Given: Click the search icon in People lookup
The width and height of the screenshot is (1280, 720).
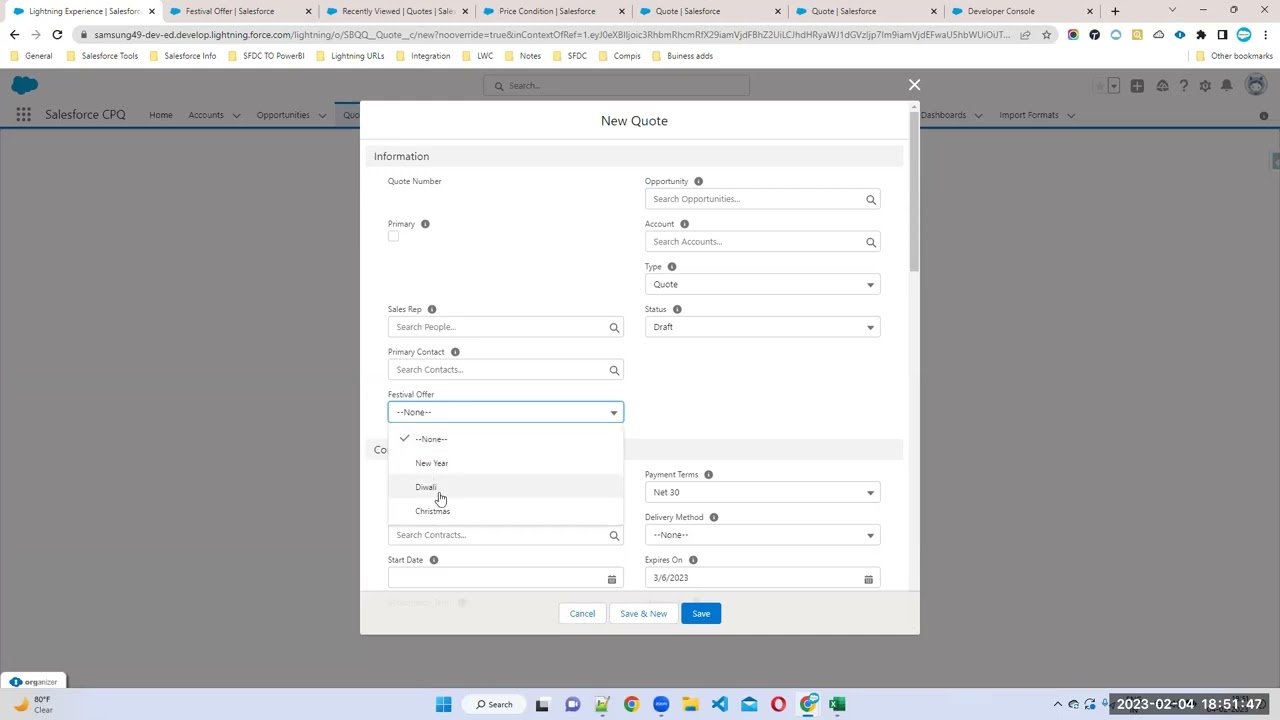Looking at the screenshot, I should [x=614, y=327].
